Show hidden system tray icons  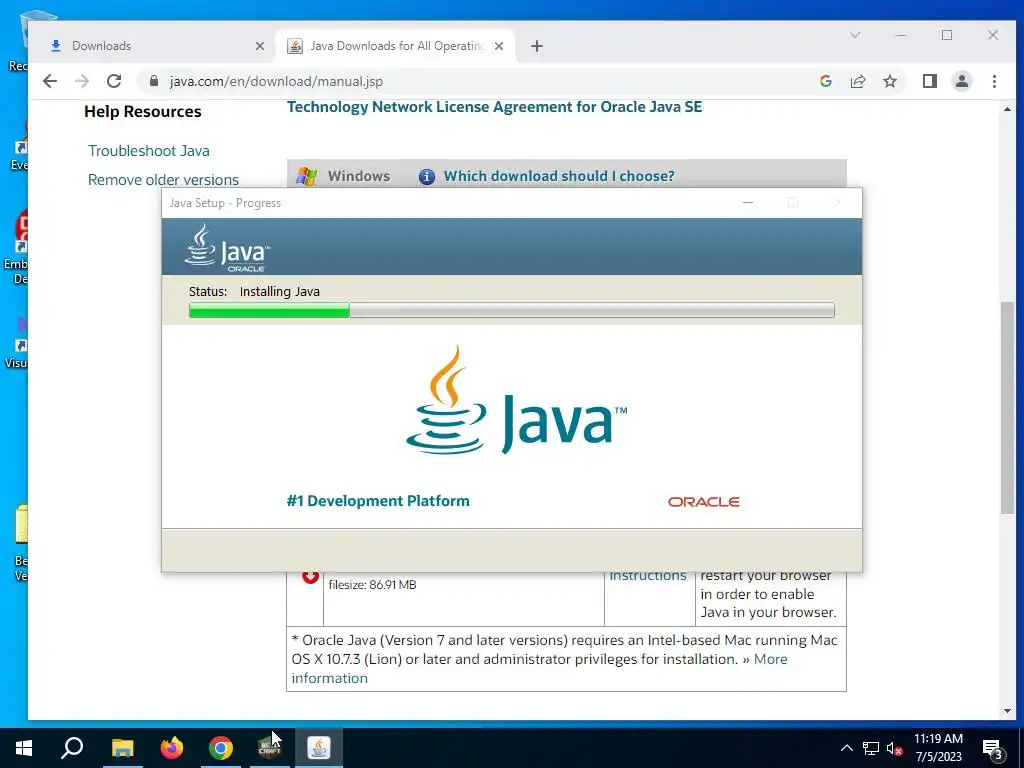(846, 748)
